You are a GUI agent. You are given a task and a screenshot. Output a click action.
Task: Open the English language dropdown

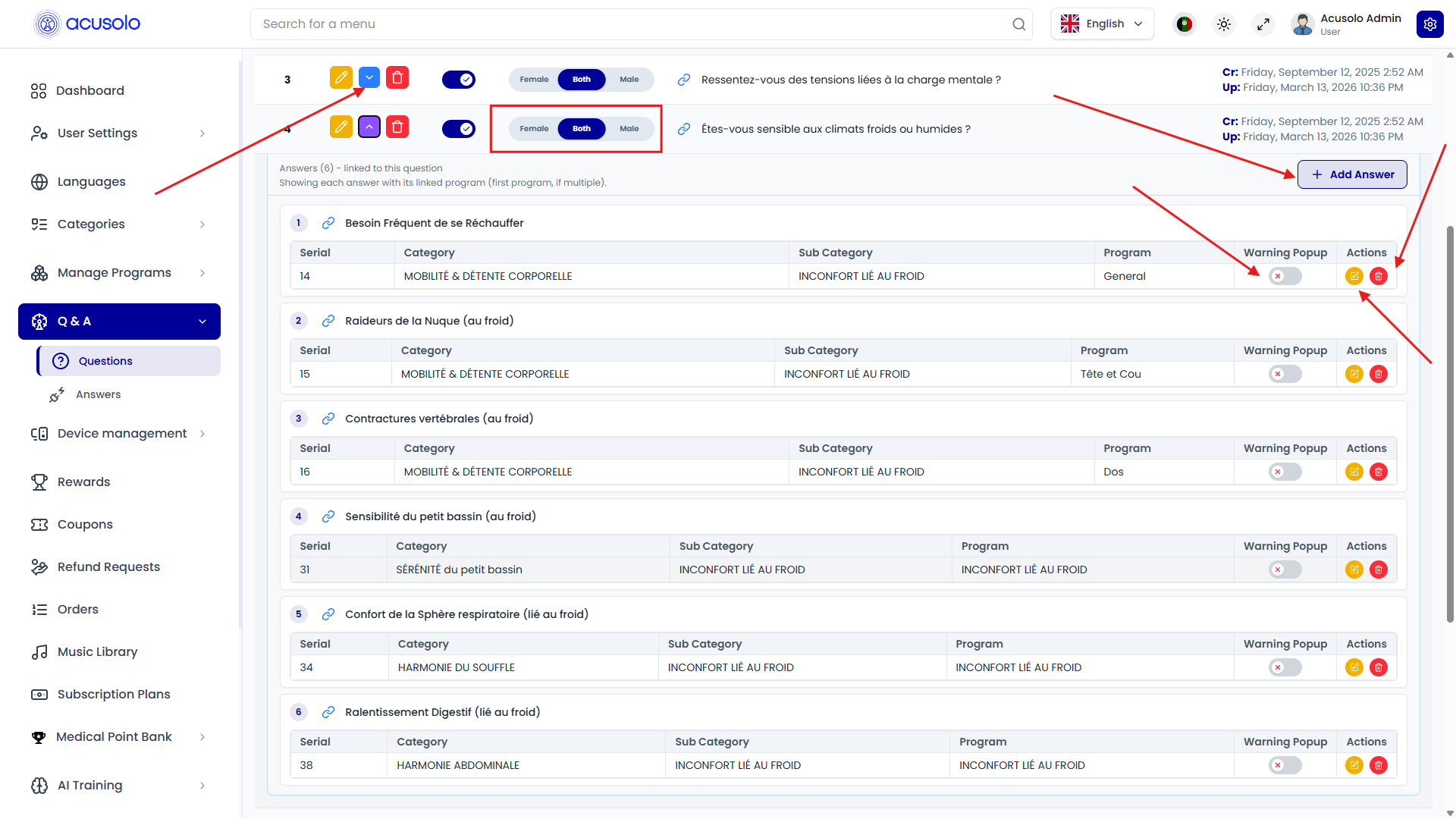pyautogui.click(x=1103, y=24)
